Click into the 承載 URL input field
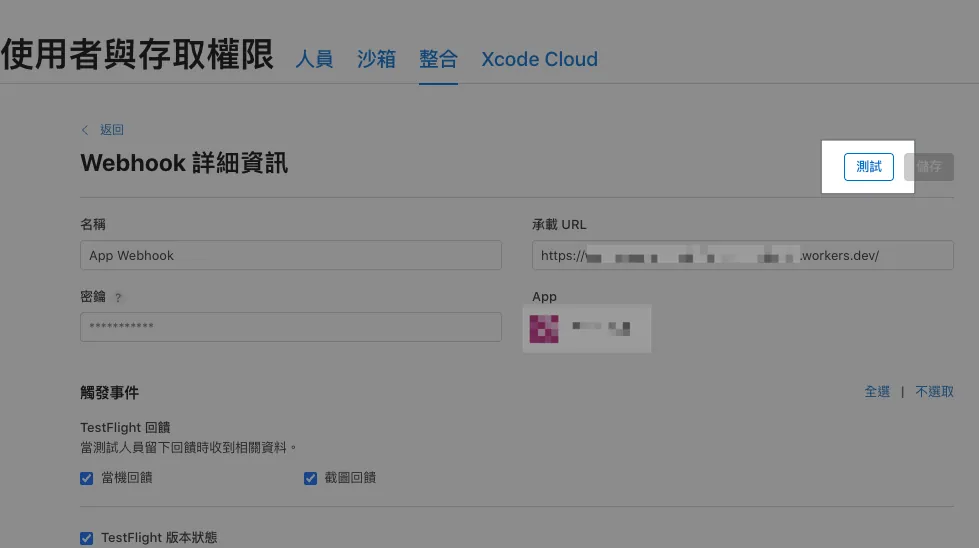The image size is (979, 548). [x=742, y=255]
